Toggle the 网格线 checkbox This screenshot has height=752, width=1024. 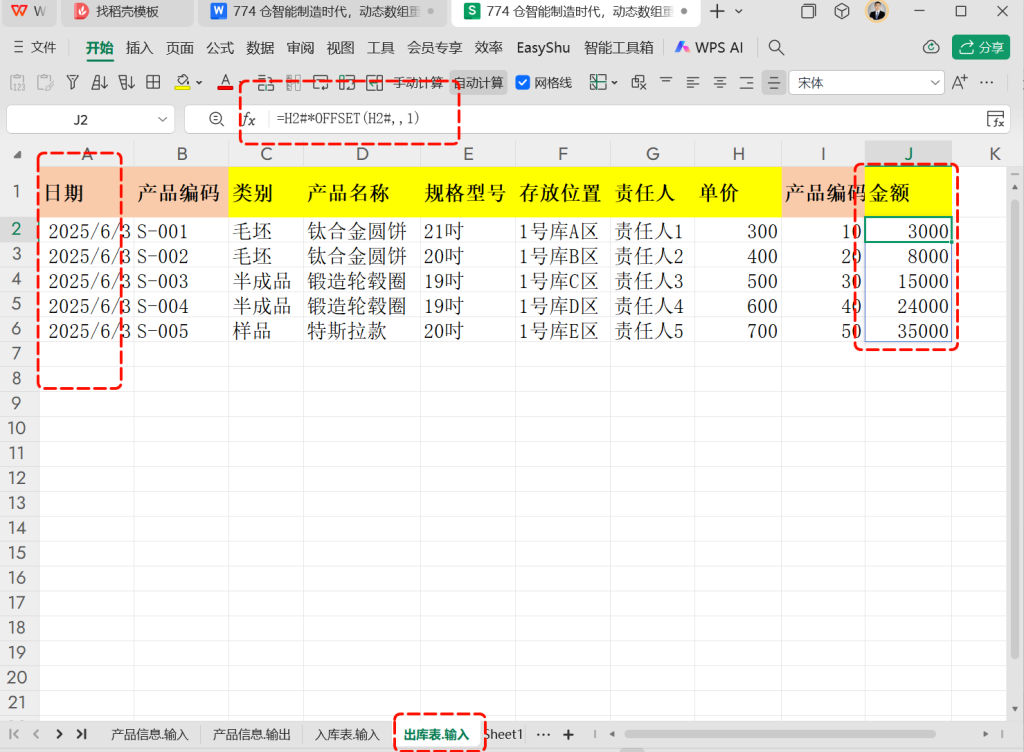coord(522,82)
